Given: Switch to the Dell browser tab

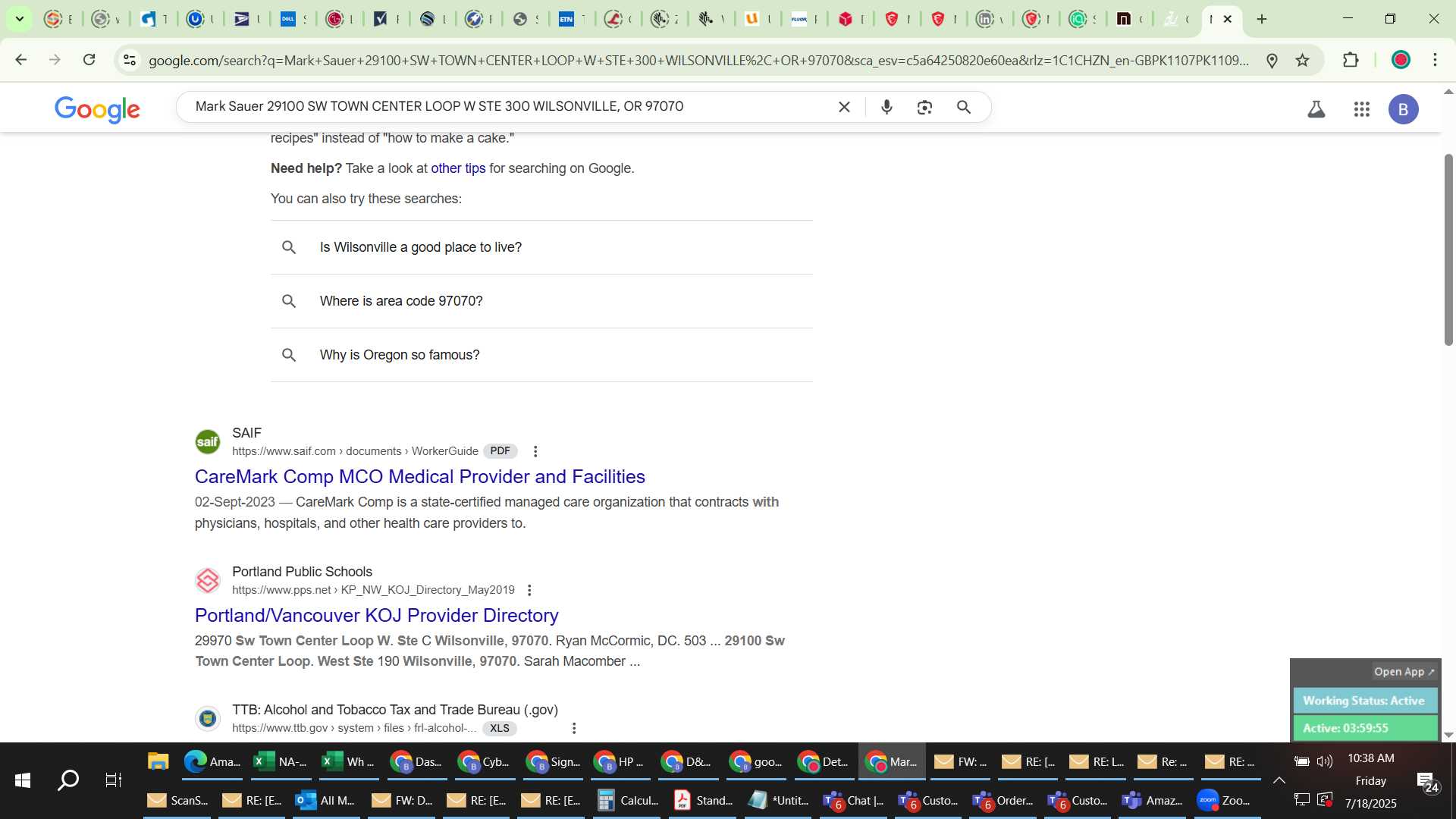Looking at the screenshot, I should (x=292, y=19).
